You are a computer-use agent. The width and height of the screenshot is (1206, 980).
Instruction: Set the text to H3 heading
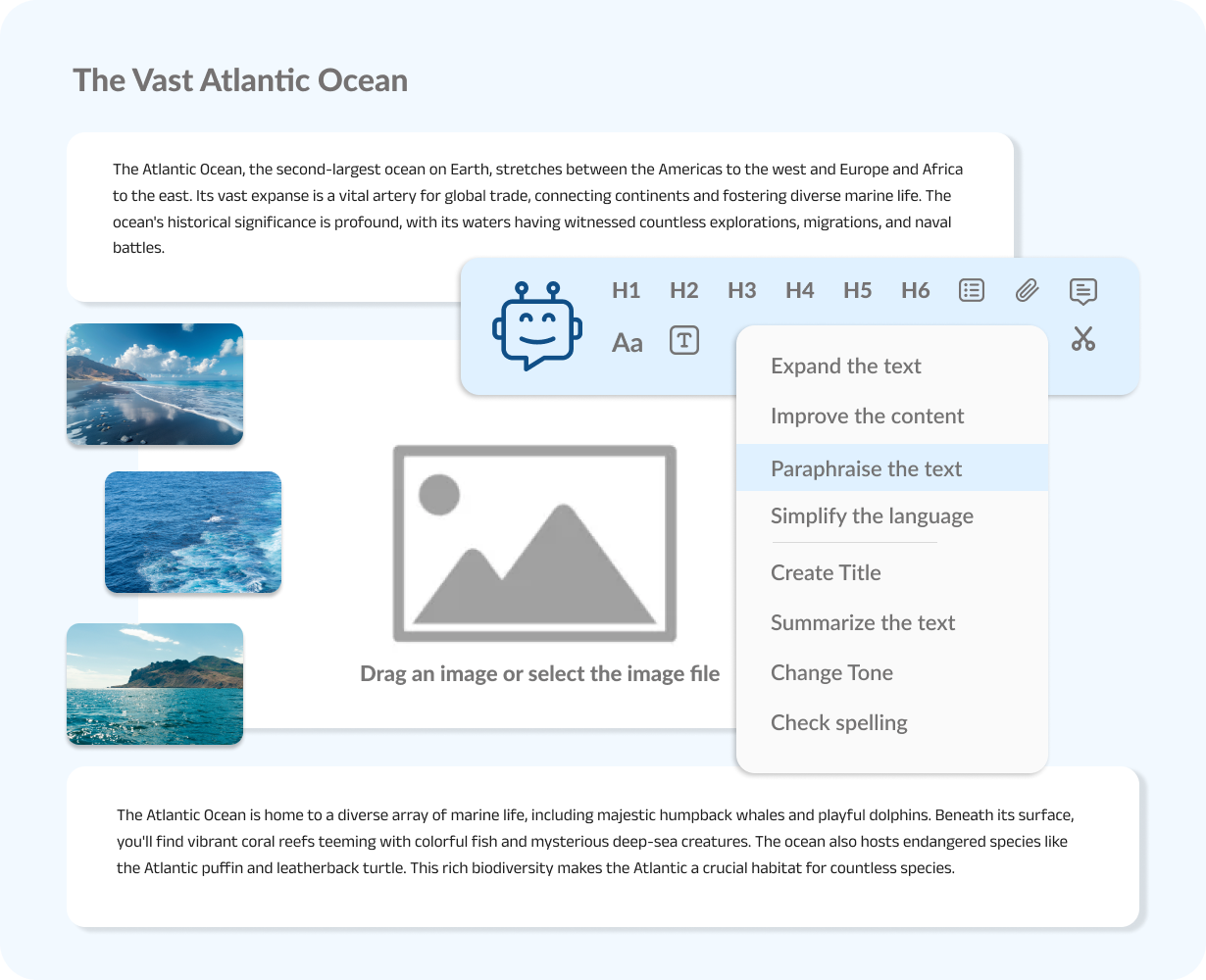point(741,290)
